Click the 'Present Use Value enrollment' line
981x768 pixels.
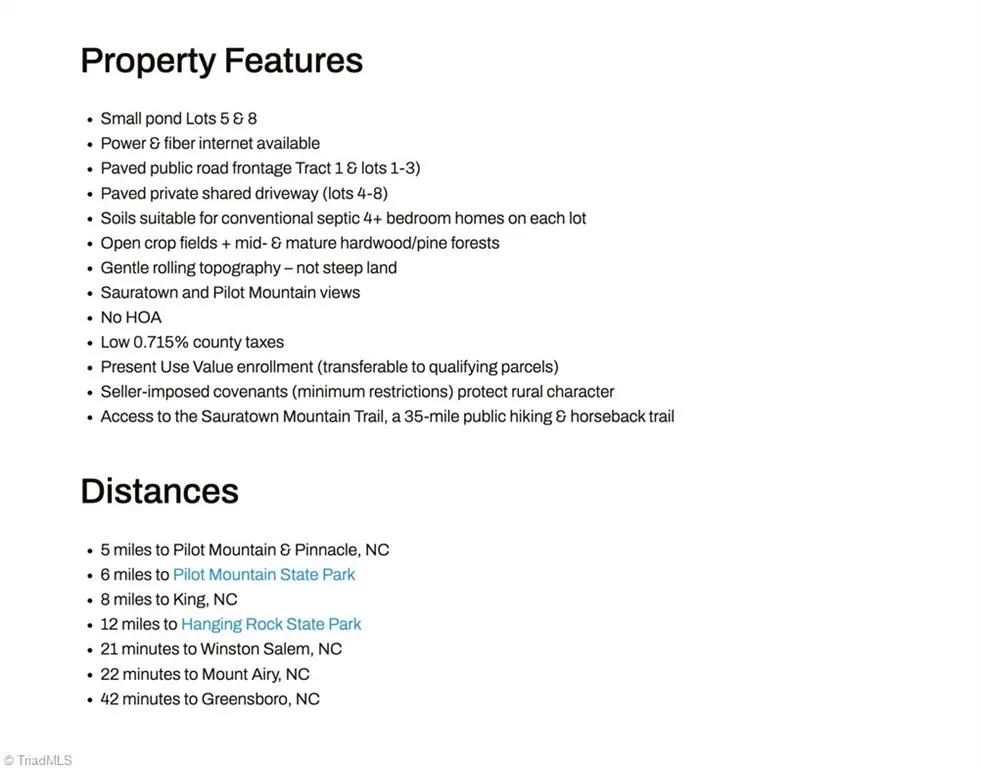tap(329, 366)
